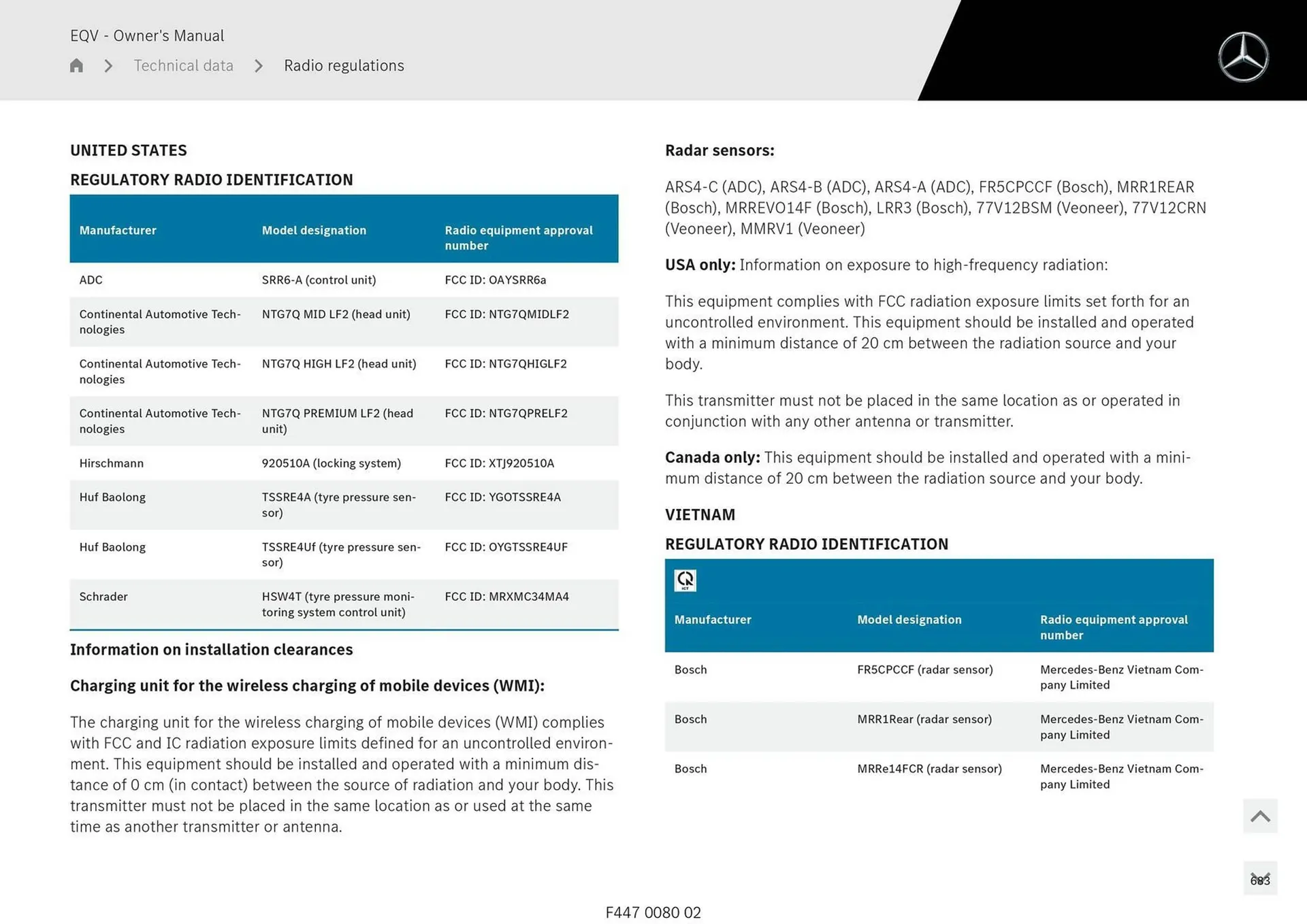Click FCC ID: OAYSRR6a cell
Viewport: 1307px width, 924px height.
(x=495, y=280)
